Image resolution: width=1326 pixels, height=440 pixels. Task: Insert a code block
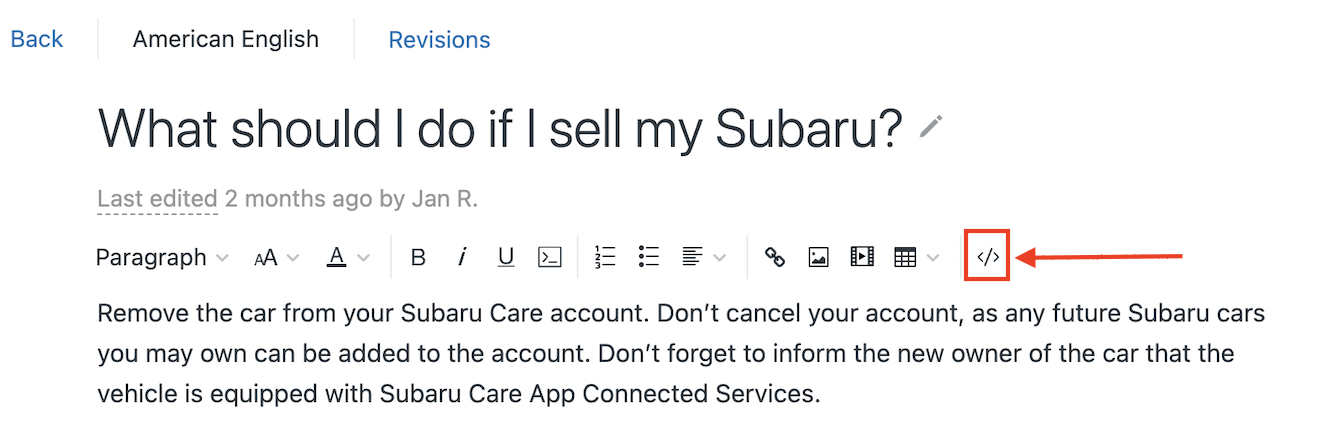click(x=550, y=257)
